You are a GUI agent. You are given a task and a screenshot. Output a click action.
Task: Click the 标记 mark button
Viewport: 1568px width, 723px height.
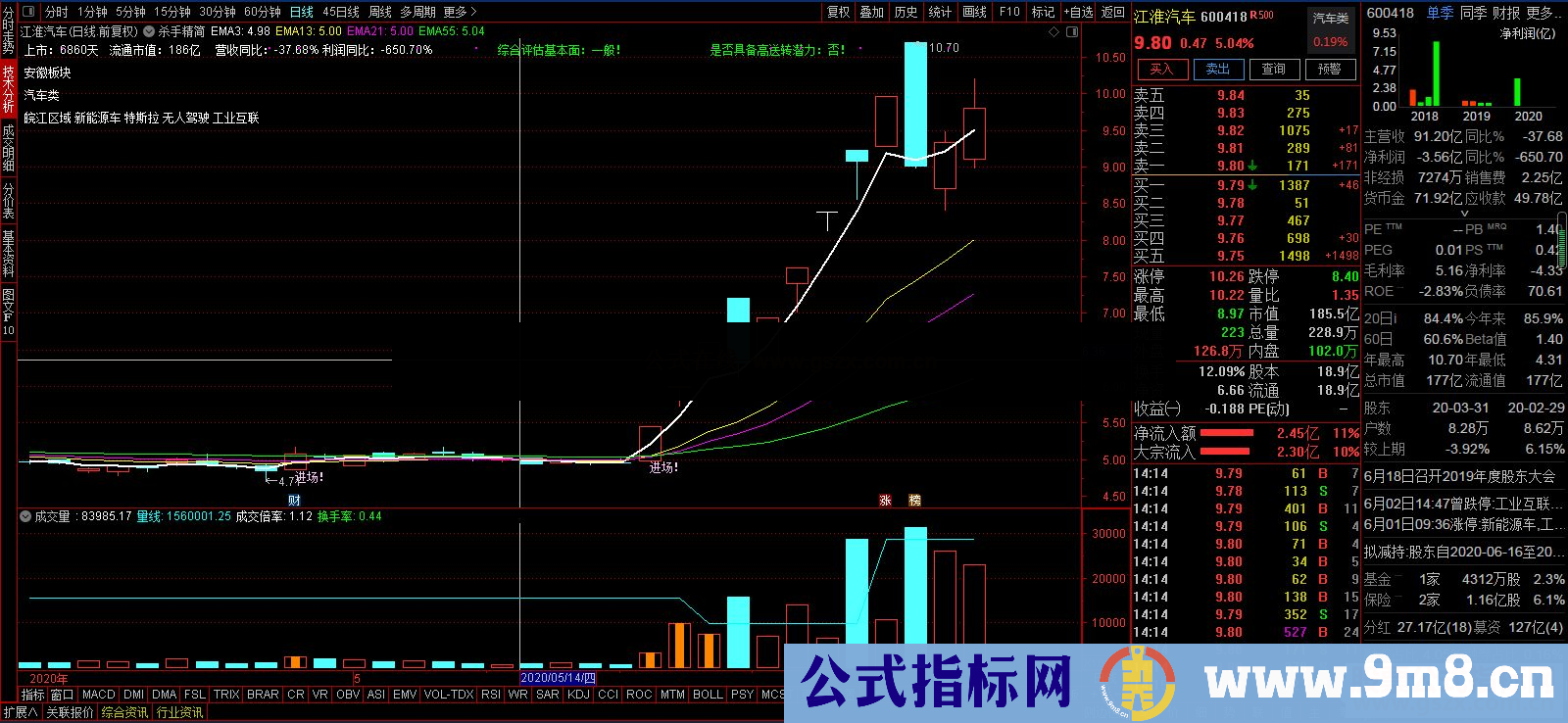(x=1043, y=12)
